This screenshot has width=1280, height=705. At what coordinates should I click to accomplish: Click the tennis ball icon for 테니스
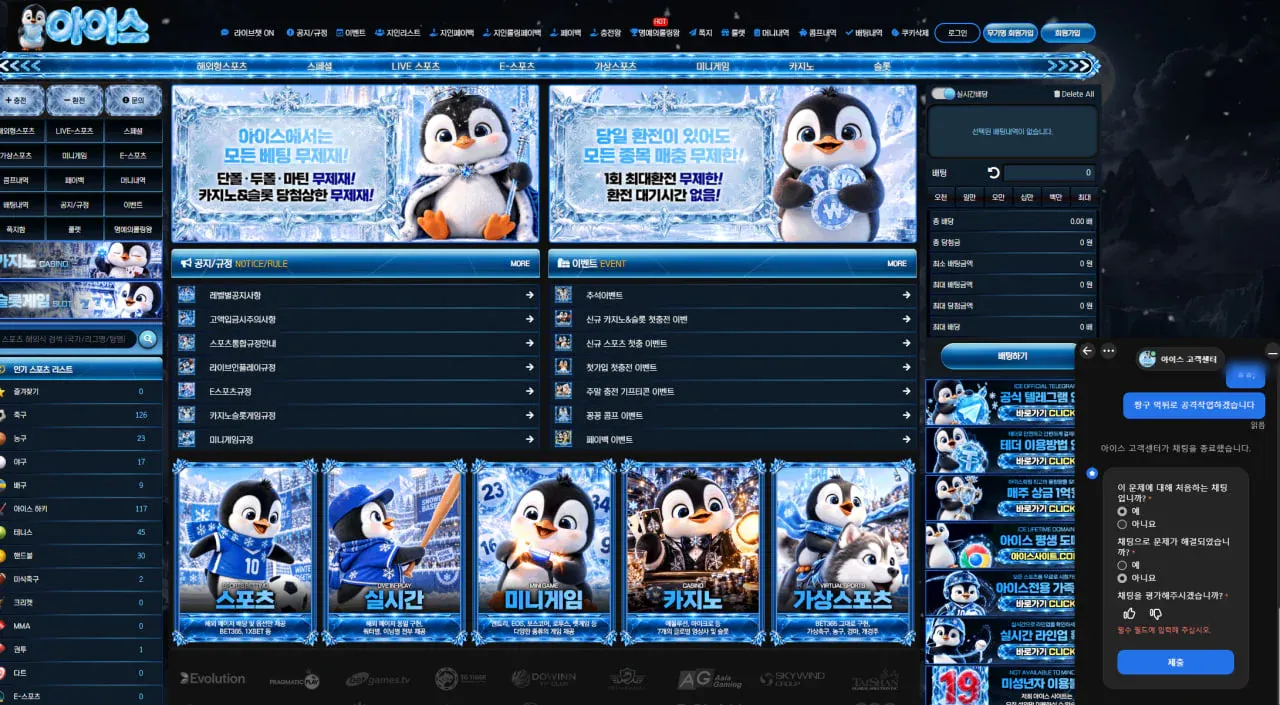pos(3,532)
